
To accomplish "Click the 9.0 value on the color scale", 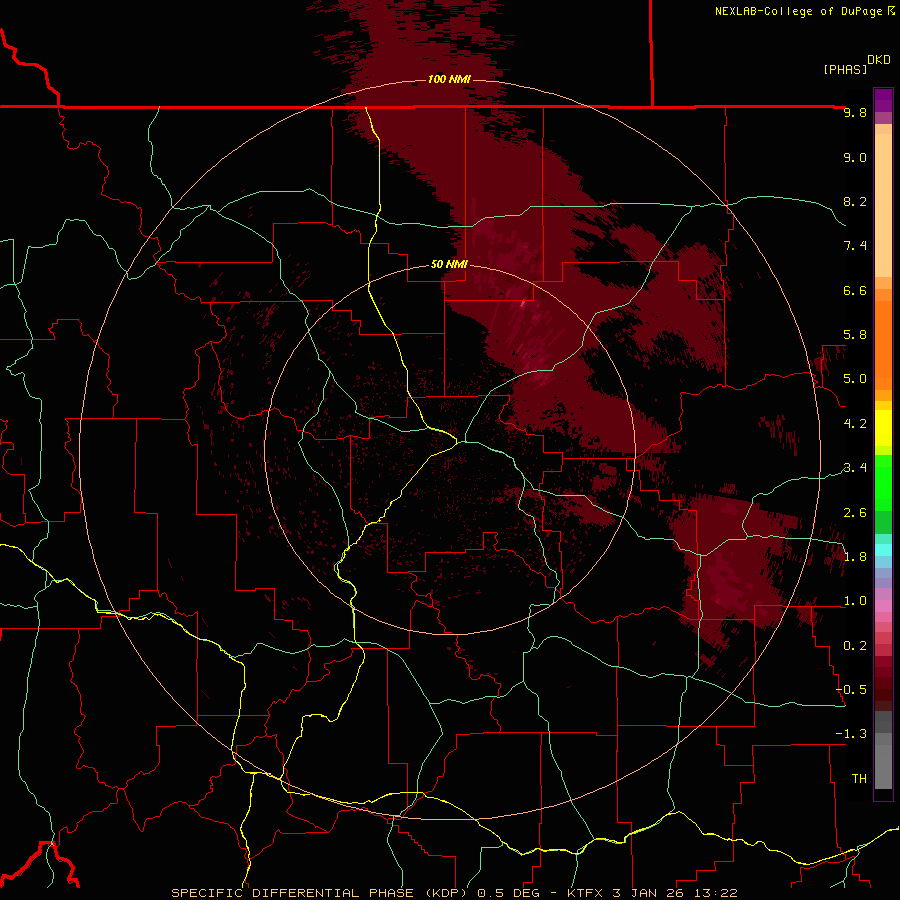I will [x=855, y=158].
